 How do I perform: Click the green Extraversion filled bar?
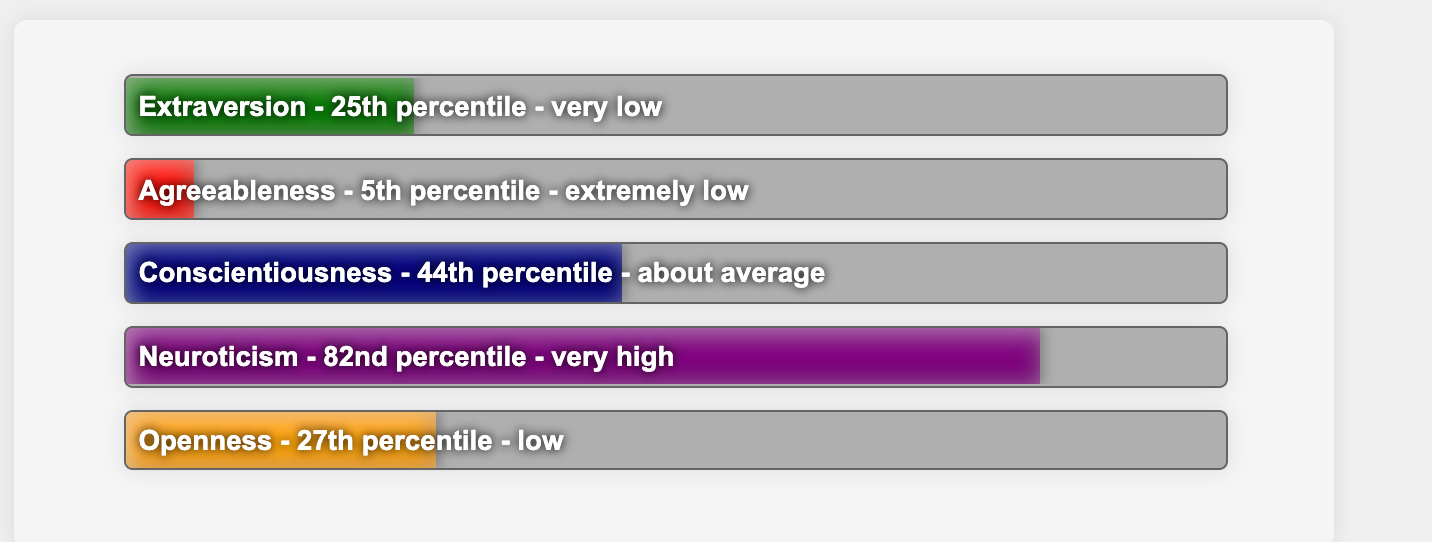coord(270,105)
